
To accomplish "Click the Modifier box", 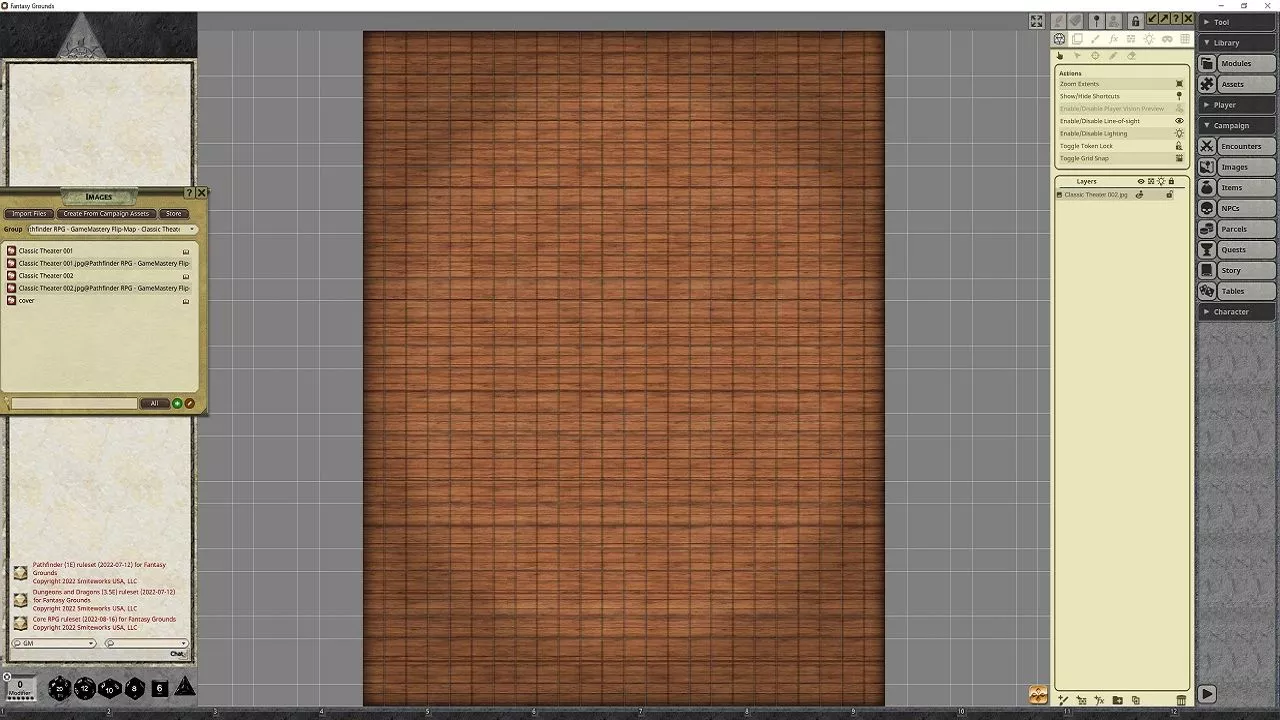I will pos(19,687).
